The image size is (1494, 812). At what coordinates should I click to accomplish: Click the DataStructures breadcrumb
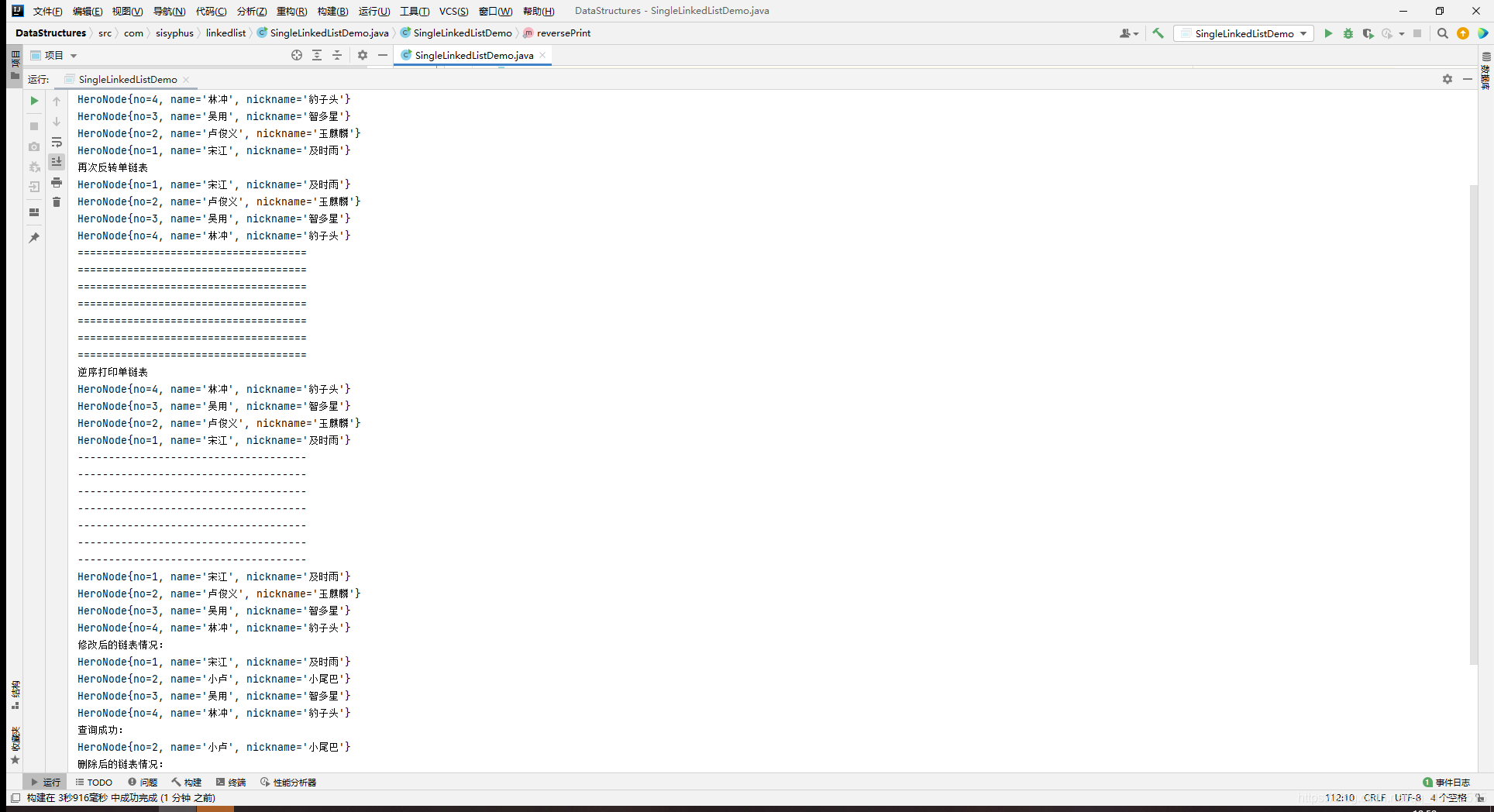(50, 33)
